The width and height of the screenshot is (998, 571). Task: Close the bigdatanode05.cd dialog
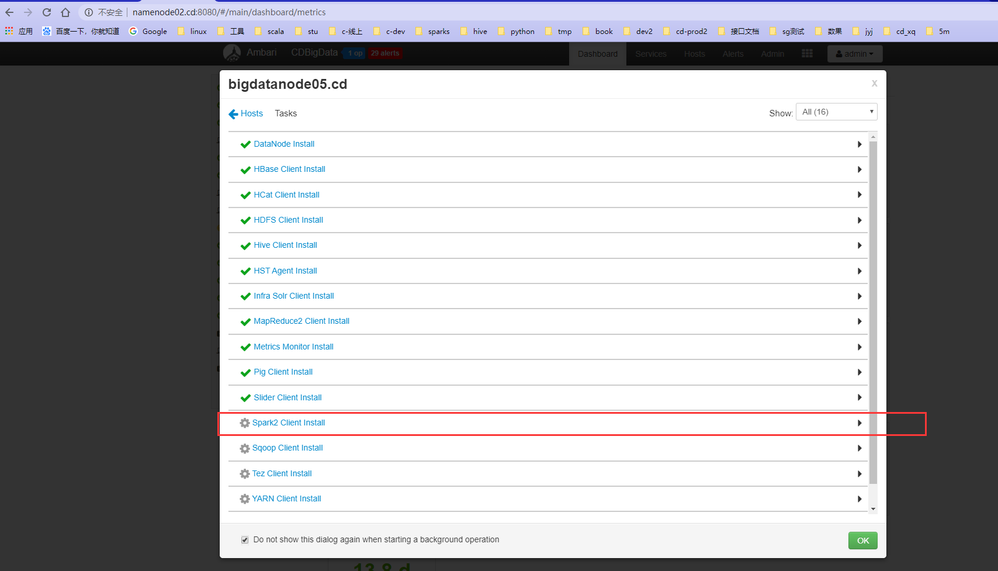coord(875,83)
